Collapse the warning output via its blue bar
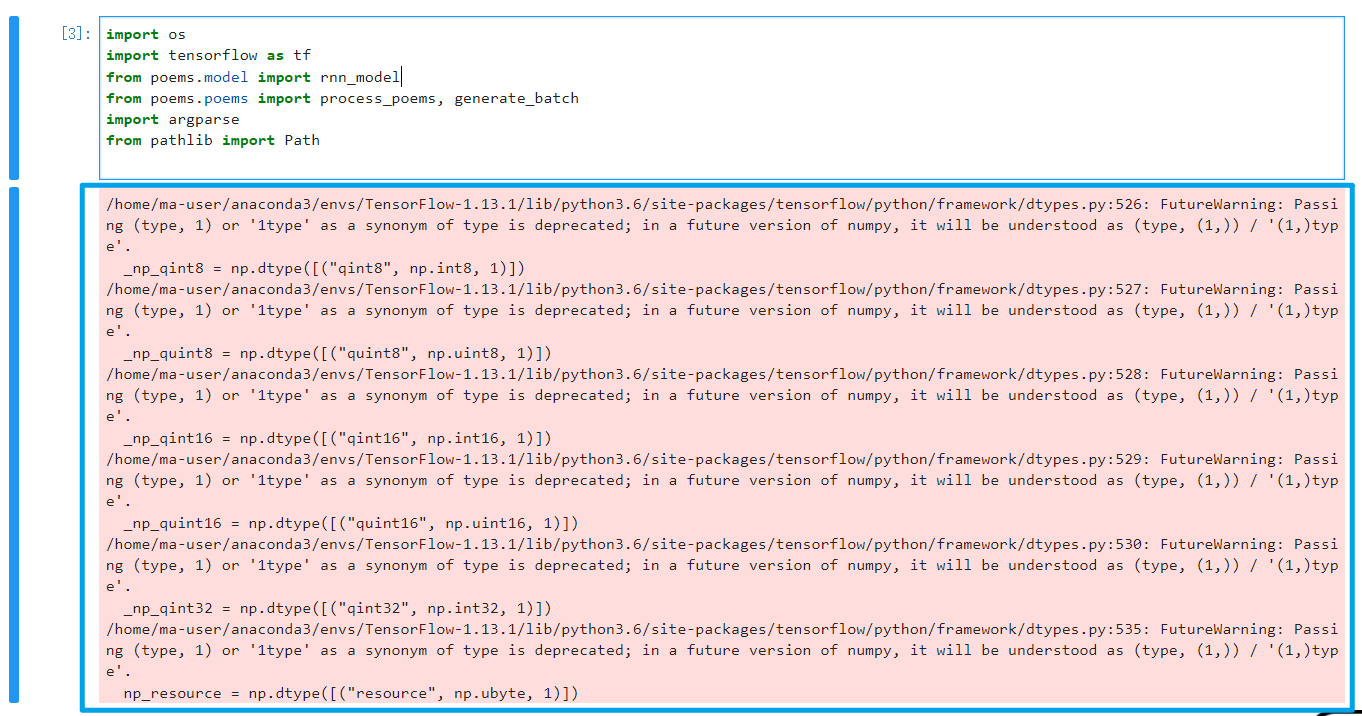This screenshot has width=1362, height=716. [14, 444]
